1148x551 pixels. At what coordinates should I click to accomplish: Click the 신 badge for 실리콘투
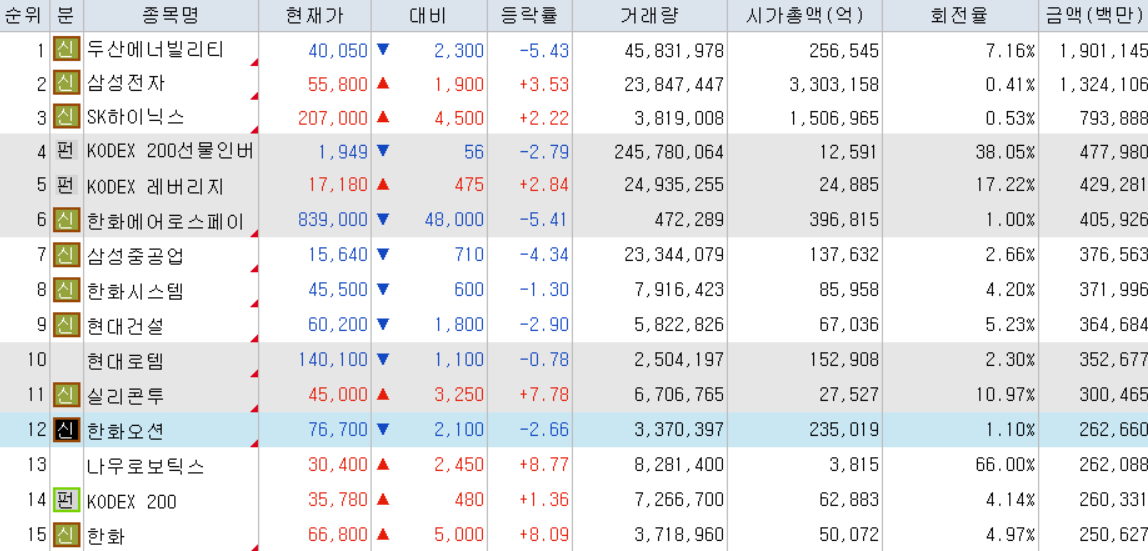point(66,395)
